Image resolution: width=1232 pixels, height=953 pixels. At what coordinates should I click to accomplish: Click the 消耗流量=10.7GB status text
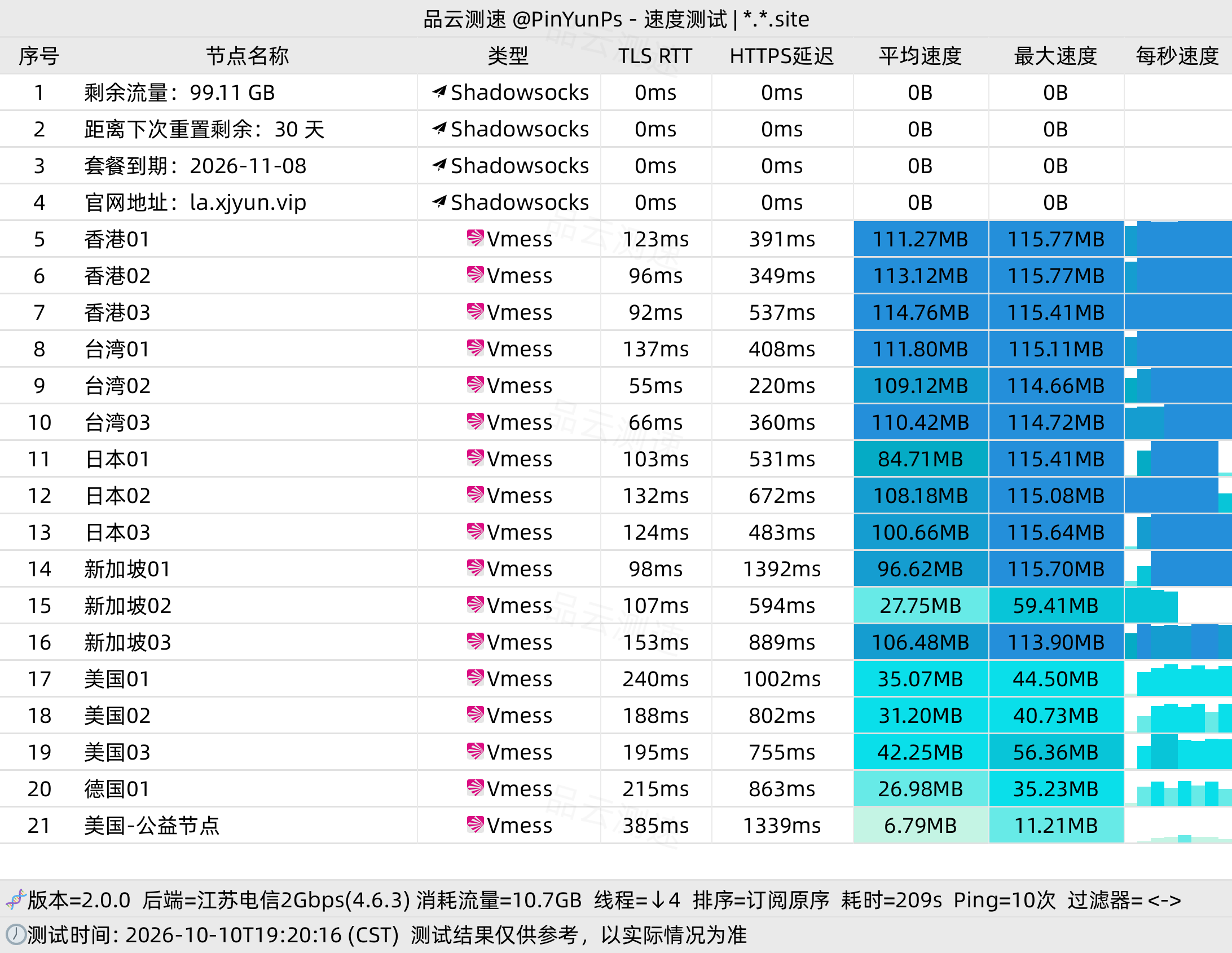pyautogui.click(x=499, y=900)
